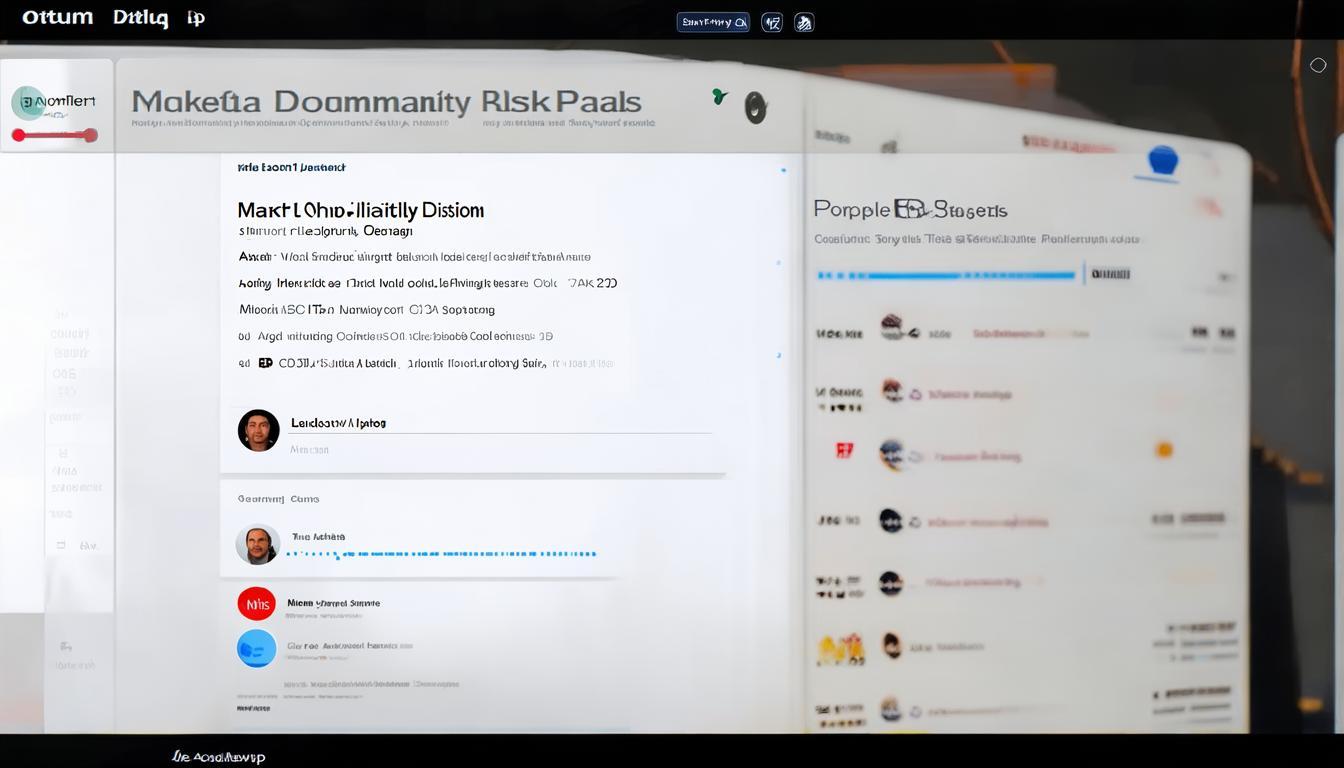
Task: Click the blue progress bar in Porpple panel
Action: (945, 274)
